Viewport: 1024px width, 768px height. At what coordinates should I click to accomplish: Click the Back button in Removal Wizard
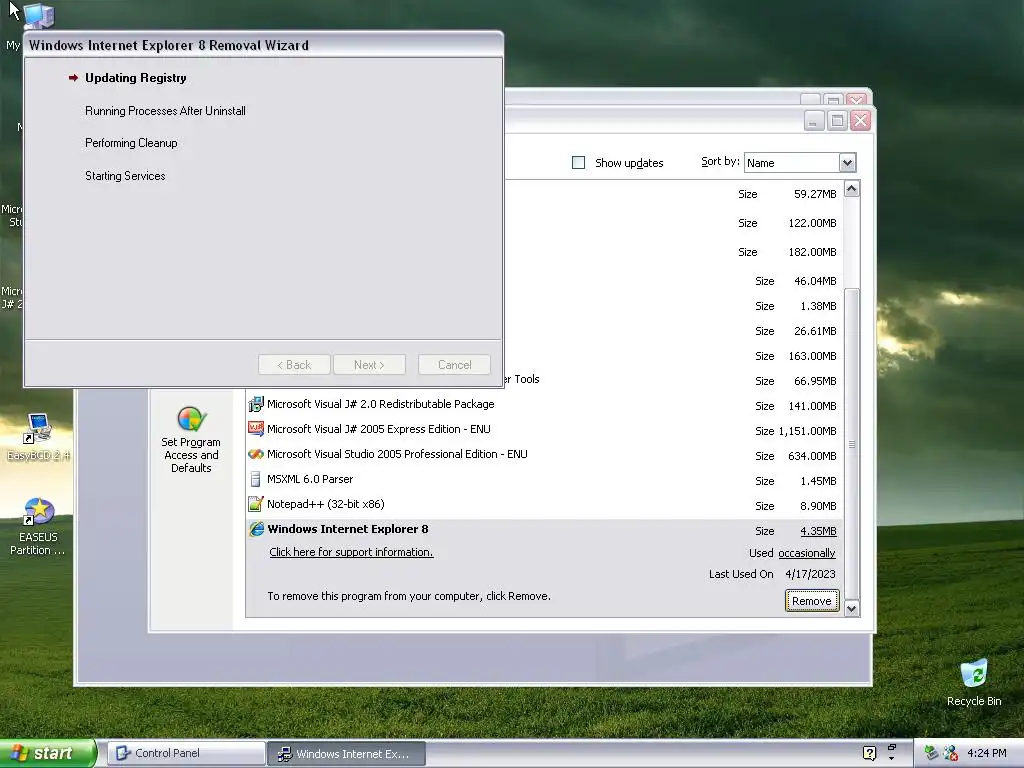tap(294, 365)
